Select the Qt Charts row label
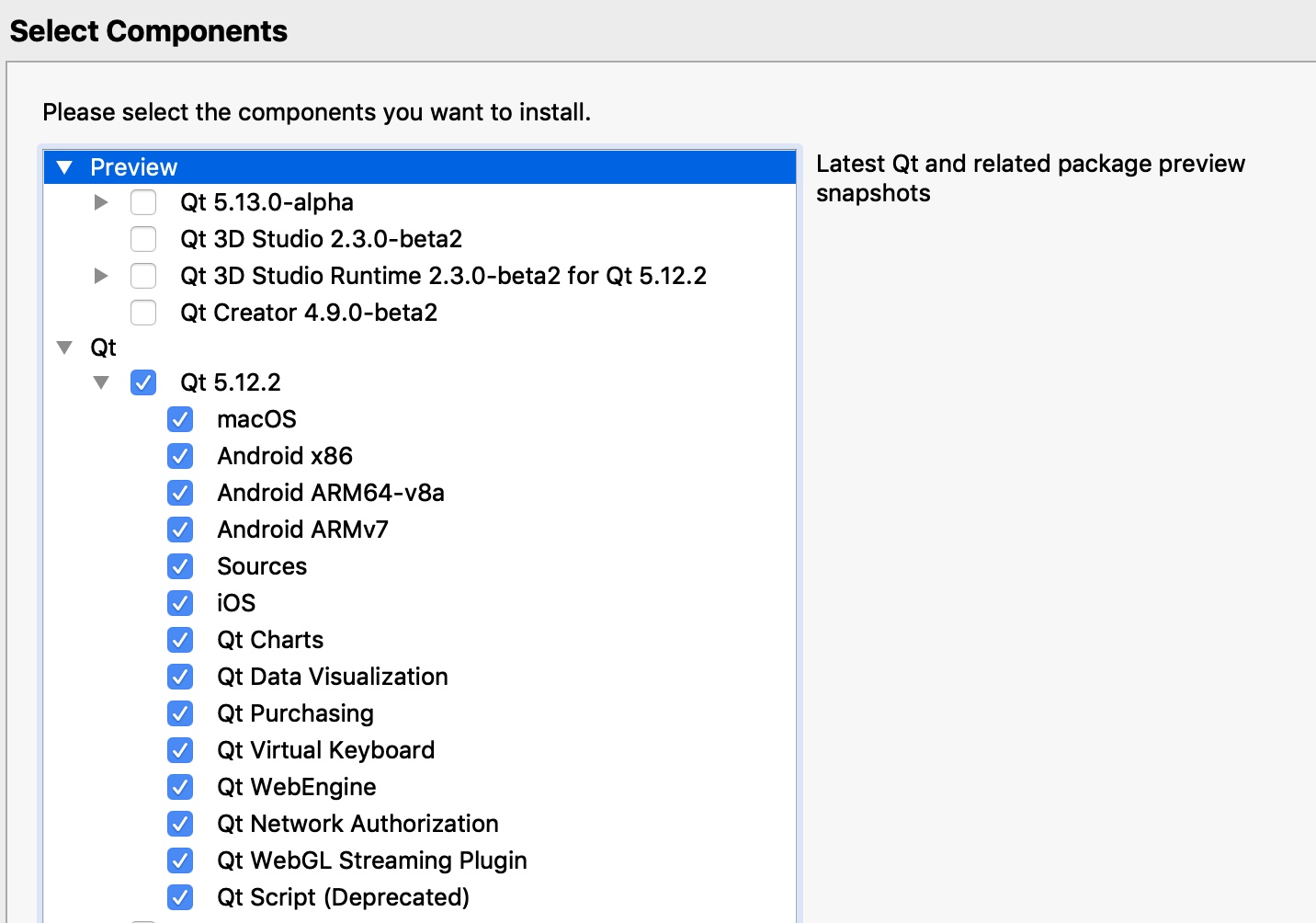This screenshot has height=923, width=1316. click(x=270, y=640)
